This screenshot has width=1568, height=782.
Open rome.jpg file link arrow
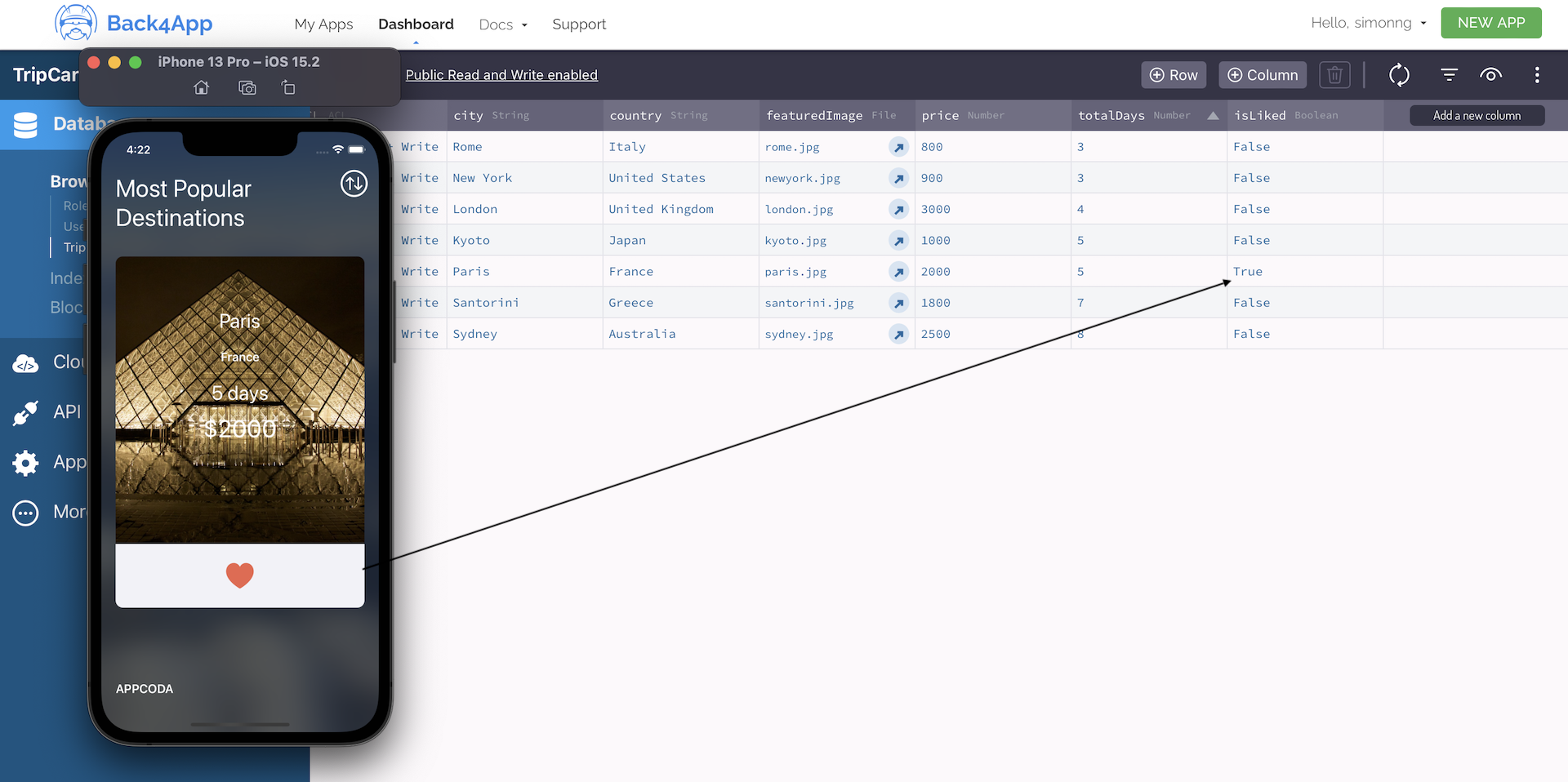[x=898, y=147]
